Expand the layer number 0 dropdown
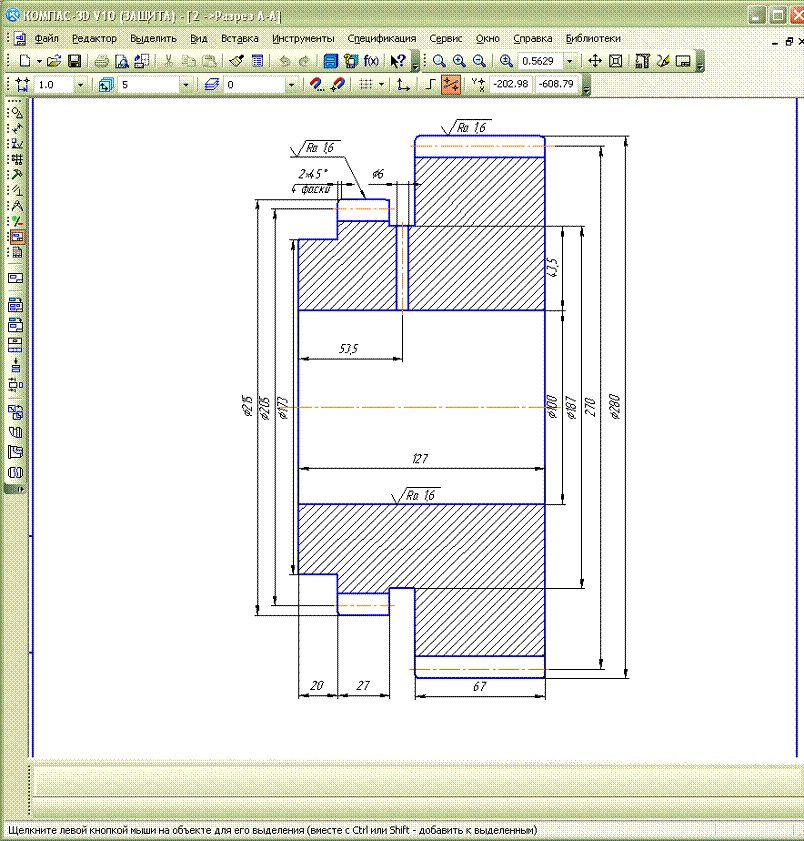The image size is (804, 841). (x=291, y=85)
